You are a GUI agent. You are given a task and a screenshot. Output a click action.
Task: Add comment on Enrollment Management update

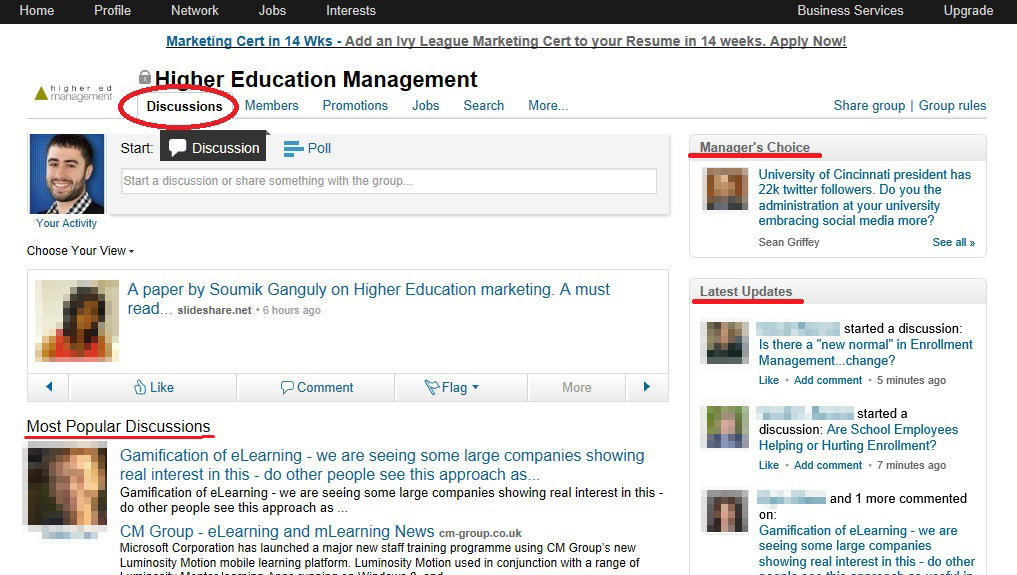coord(828,381)
